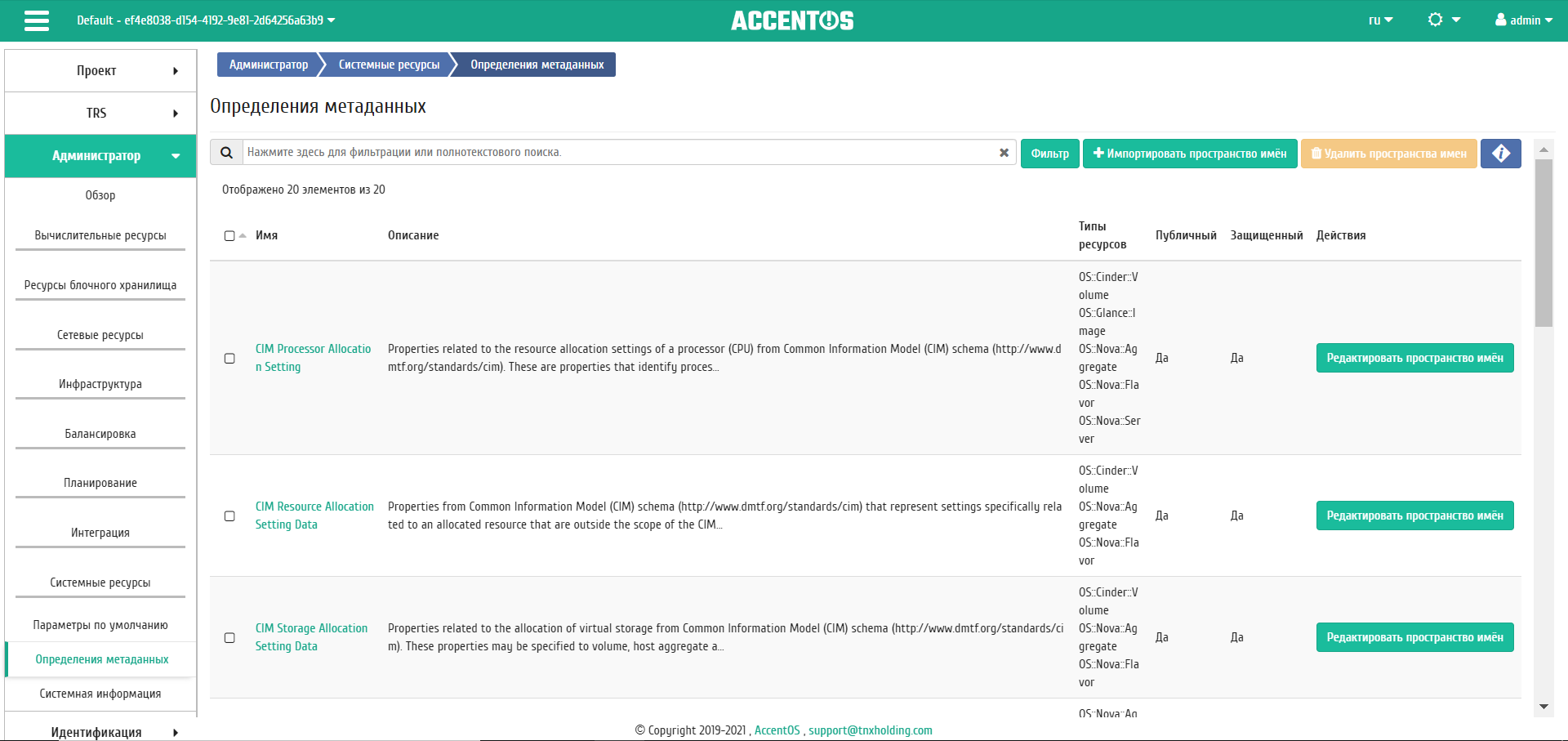This screenshot has width=1568, height=741.
Task: Click the hamburger menu icon
Action: click(x=37, y=20)
